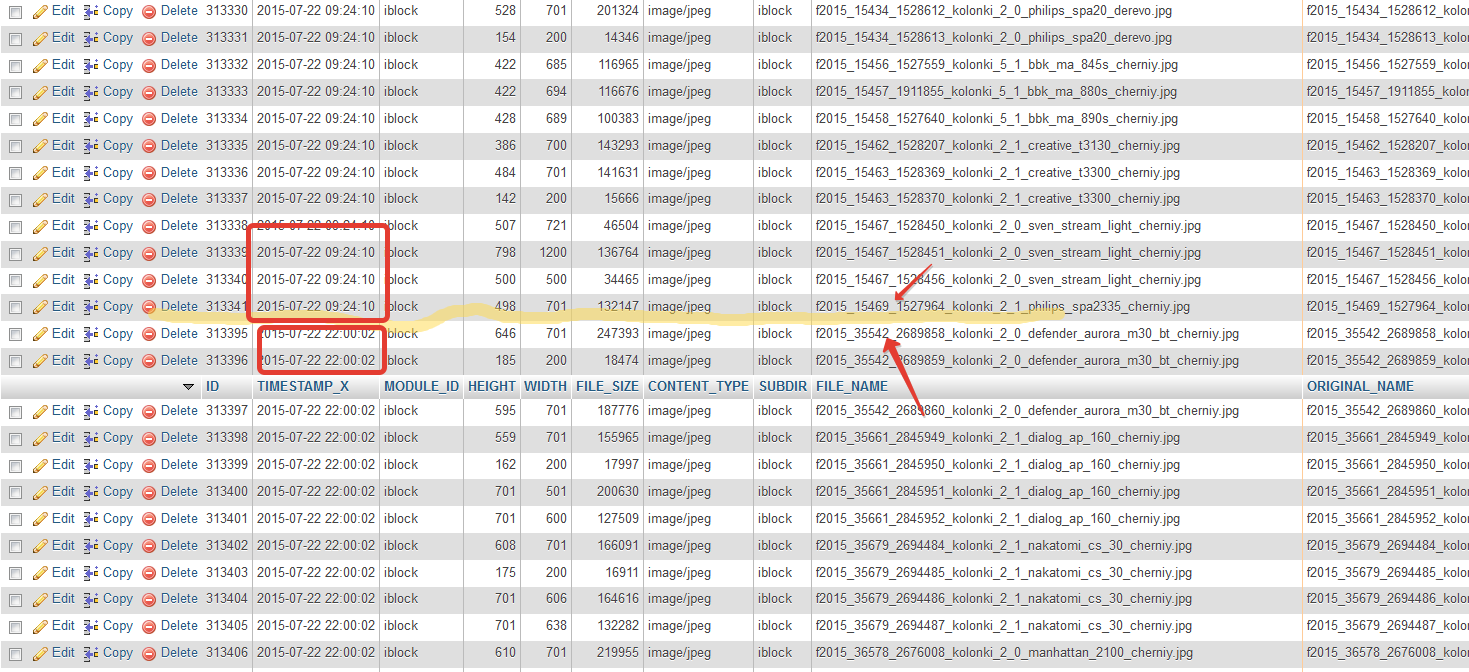Click the Copy icon for row 313402

tap(91, 546)
